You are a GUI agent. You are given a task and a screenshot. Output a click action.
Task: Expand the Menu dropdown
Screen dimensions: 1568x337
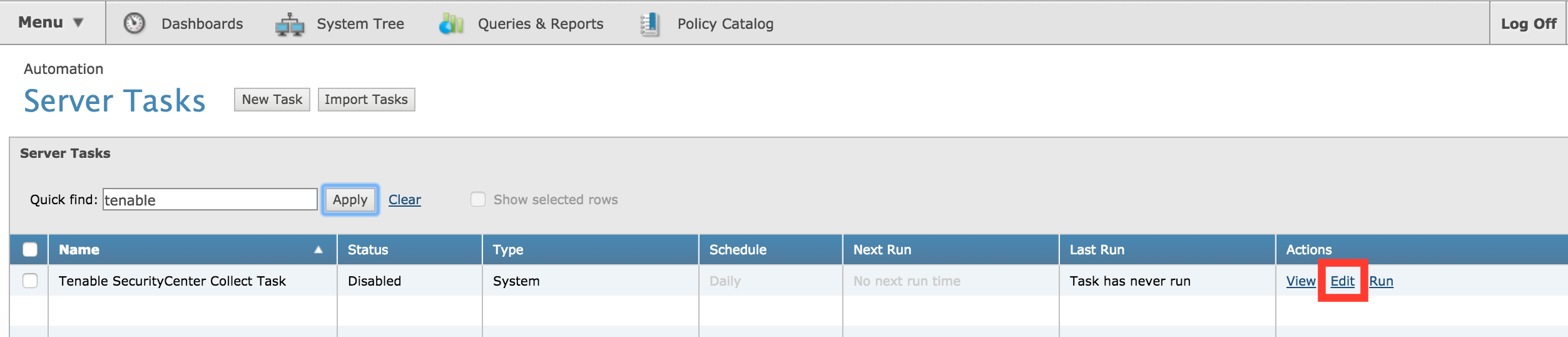pyautogui.click(x=51, y=23)
